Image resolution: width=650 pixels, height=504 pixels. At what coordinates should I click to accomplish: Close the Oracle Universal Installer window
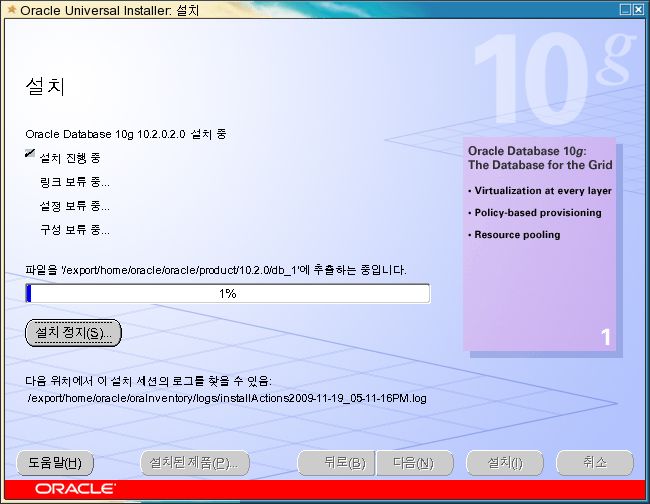(638, 10)
